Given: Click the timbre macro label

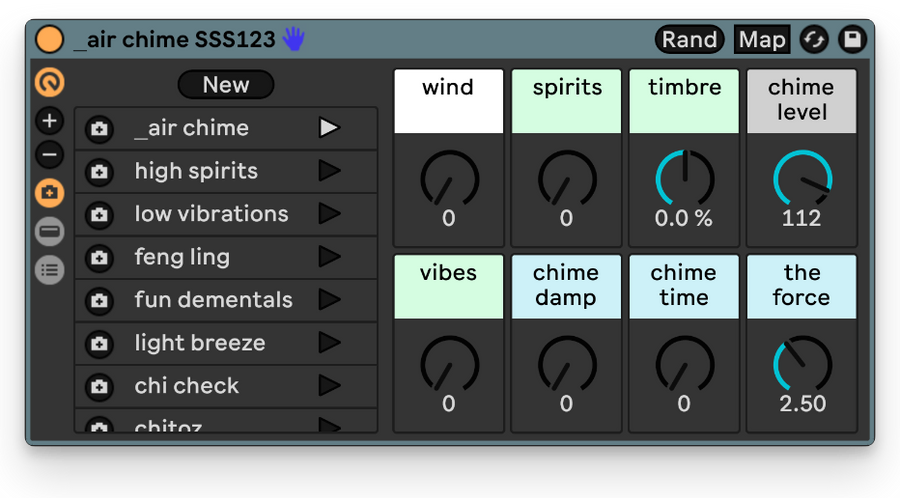Looking at the screenshot, I should 684,102.
